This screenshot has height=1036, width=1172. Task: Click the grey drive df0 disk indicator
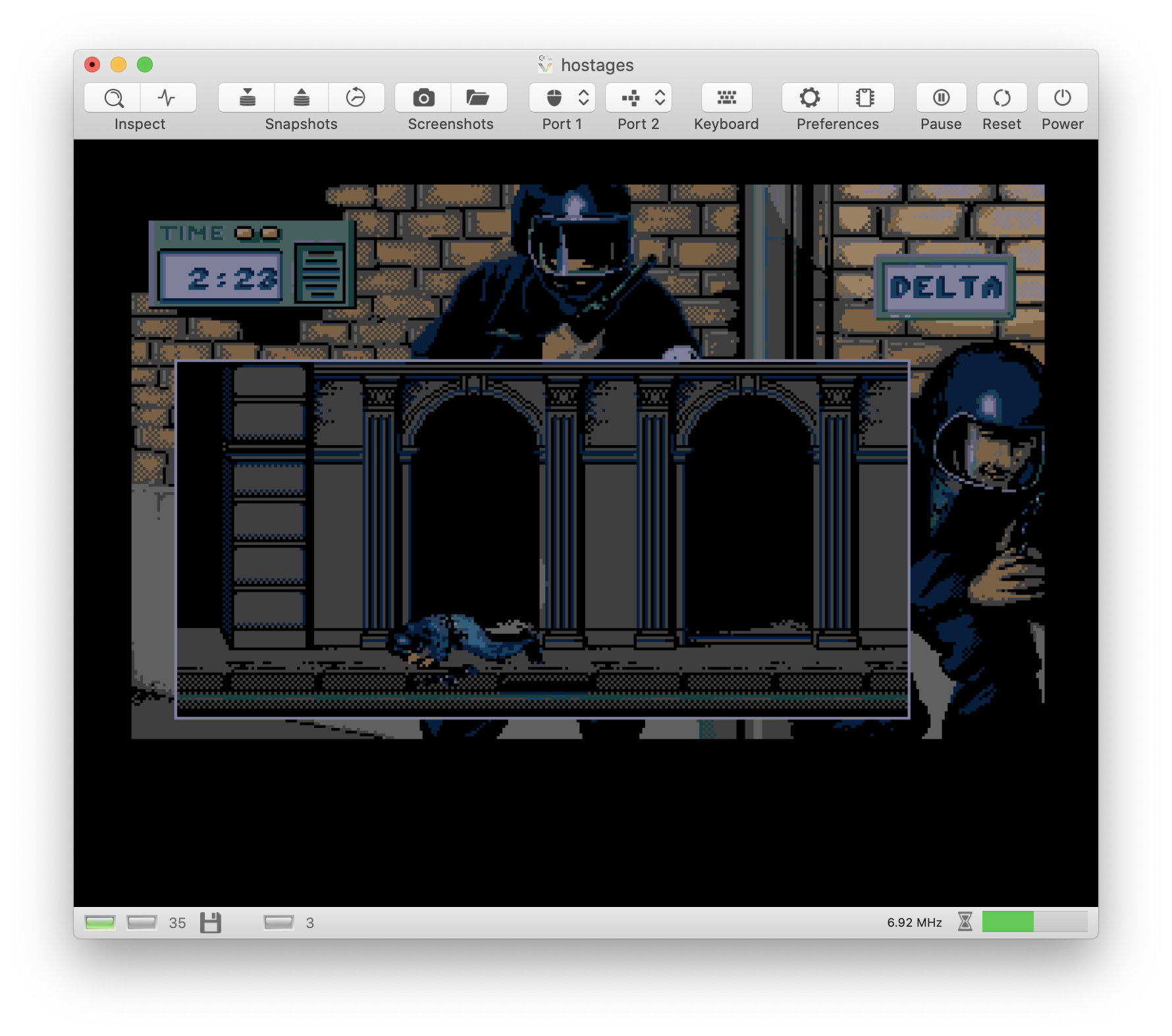[142, 923]
